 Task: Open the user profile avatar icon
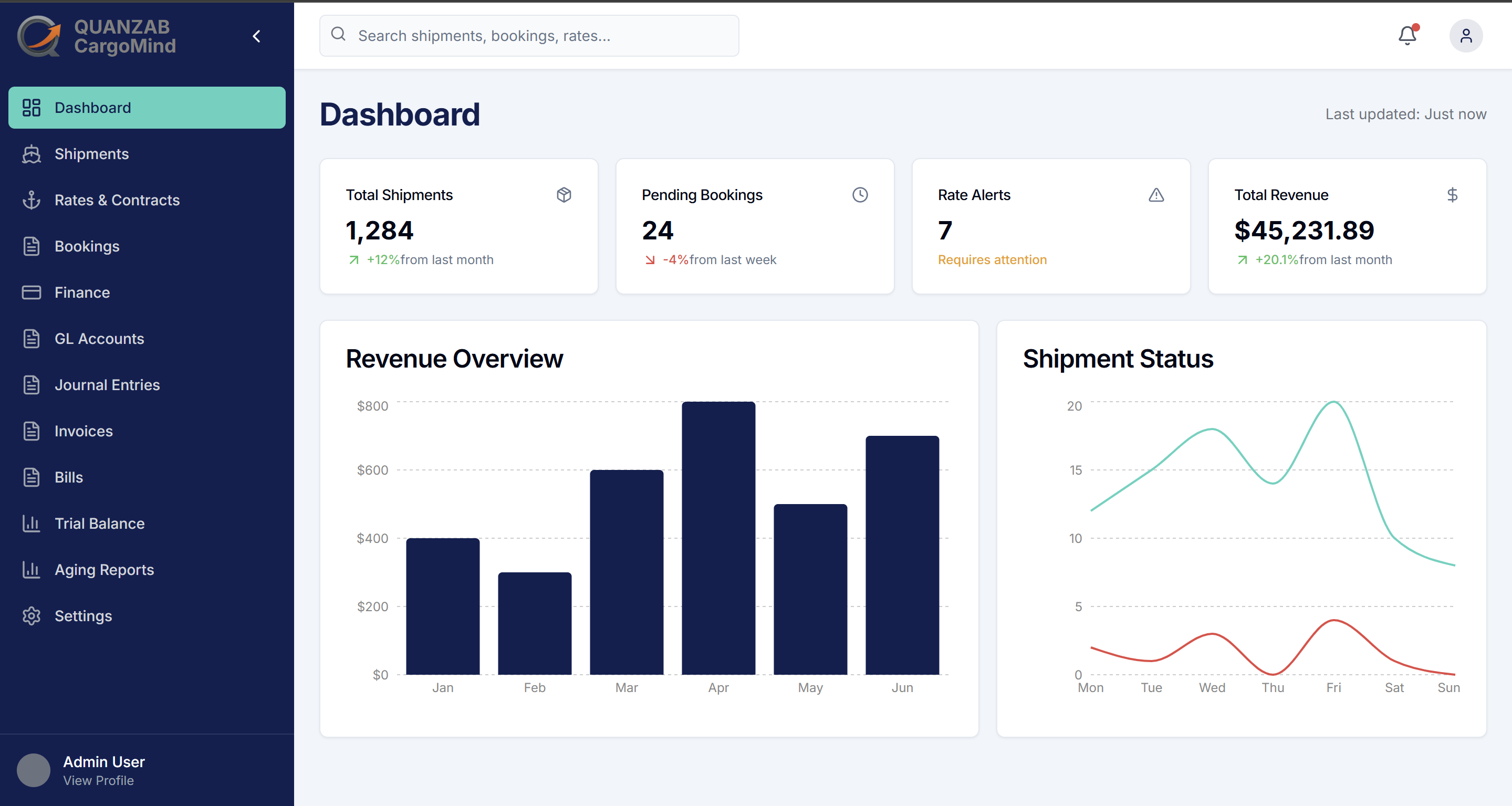click(1466, 36)
